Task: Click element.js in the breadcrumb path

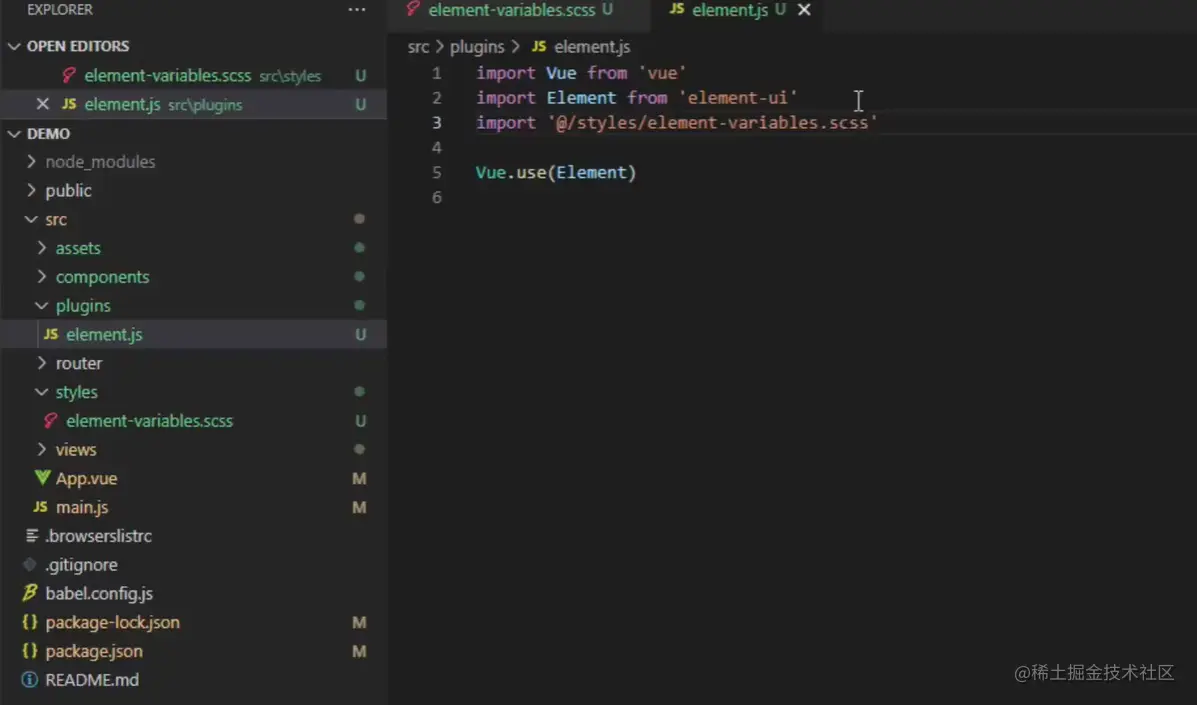Action: 592,47
